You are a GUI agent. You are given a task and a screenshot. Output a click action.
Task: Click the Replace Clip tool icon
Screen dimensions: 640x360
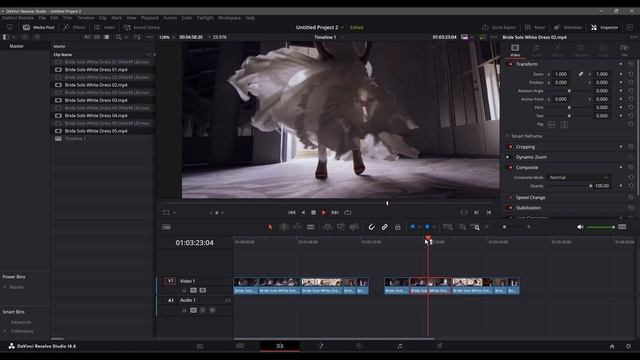[354, 227]
